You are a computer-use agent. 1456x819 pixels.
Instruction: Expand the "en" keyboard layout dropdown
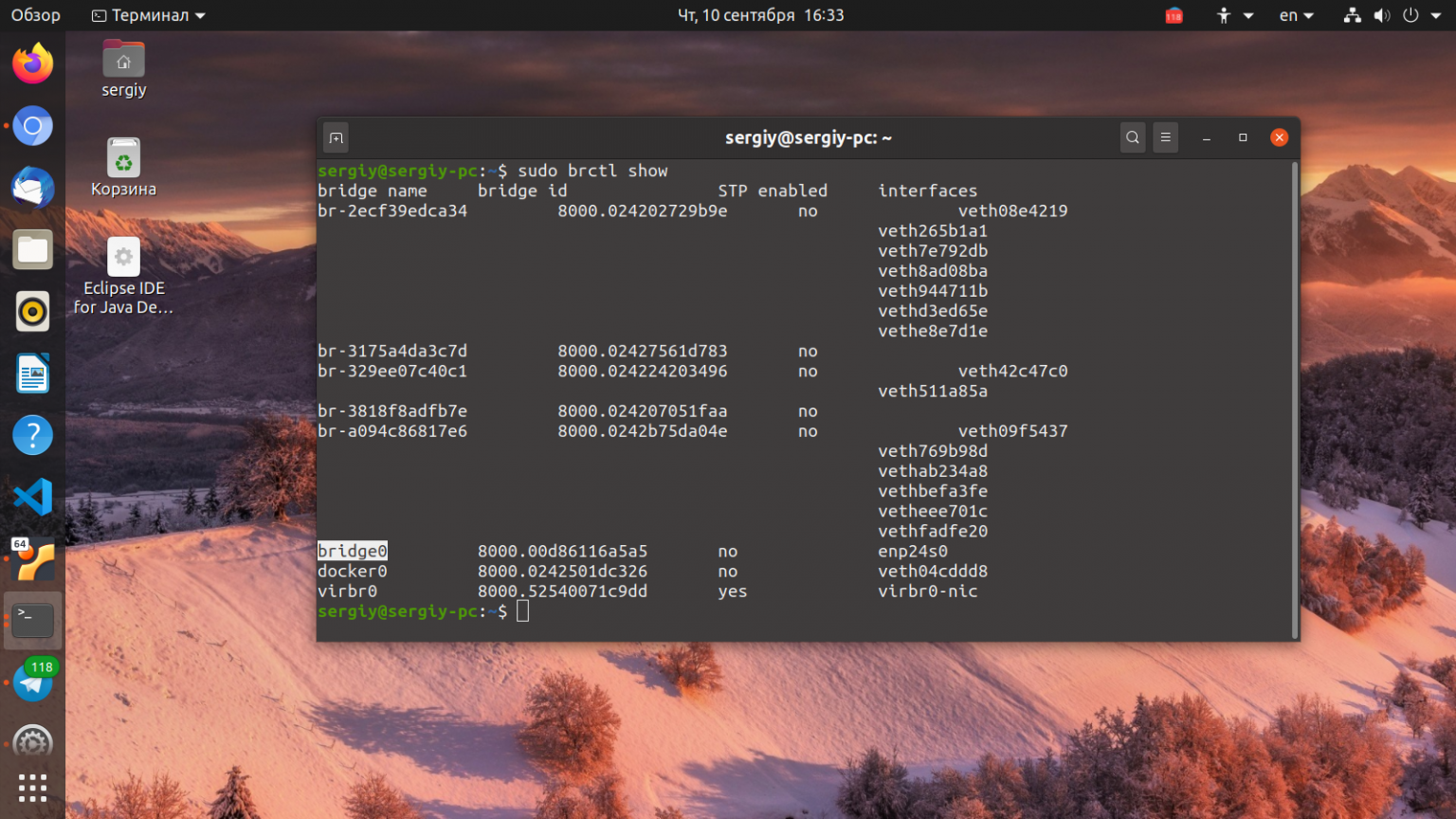1295,15
